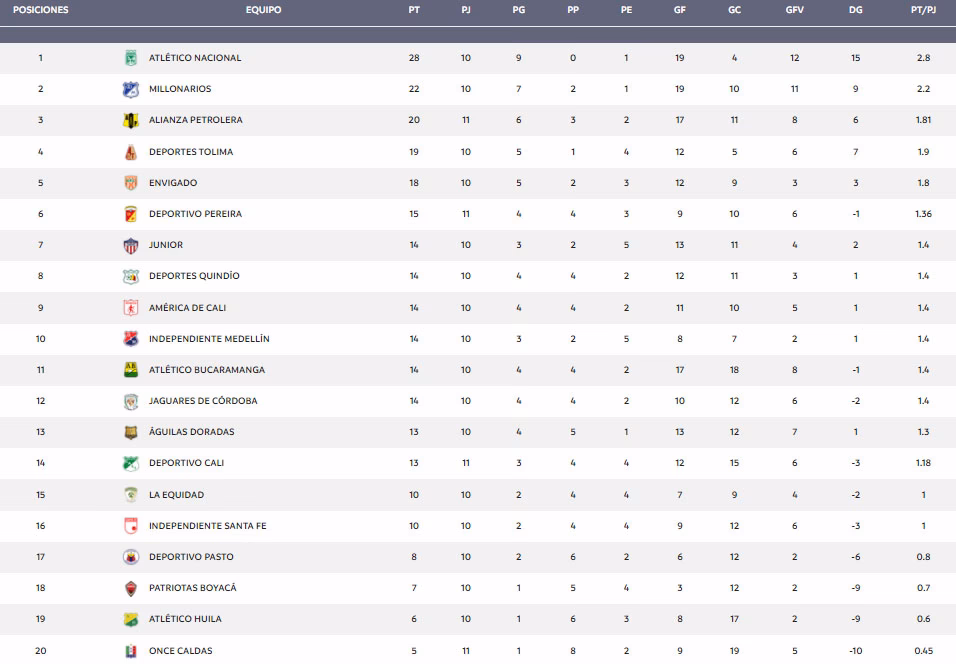Click the EQUIPO column header
Screen dimensions: 956x664
(263, 10)
